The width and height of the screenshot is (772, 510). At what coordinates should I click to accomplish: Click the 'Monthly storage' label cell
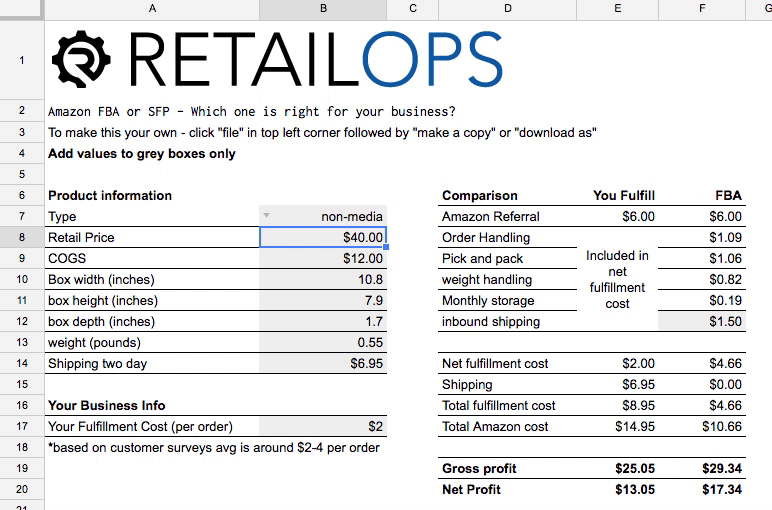(508, 300)
